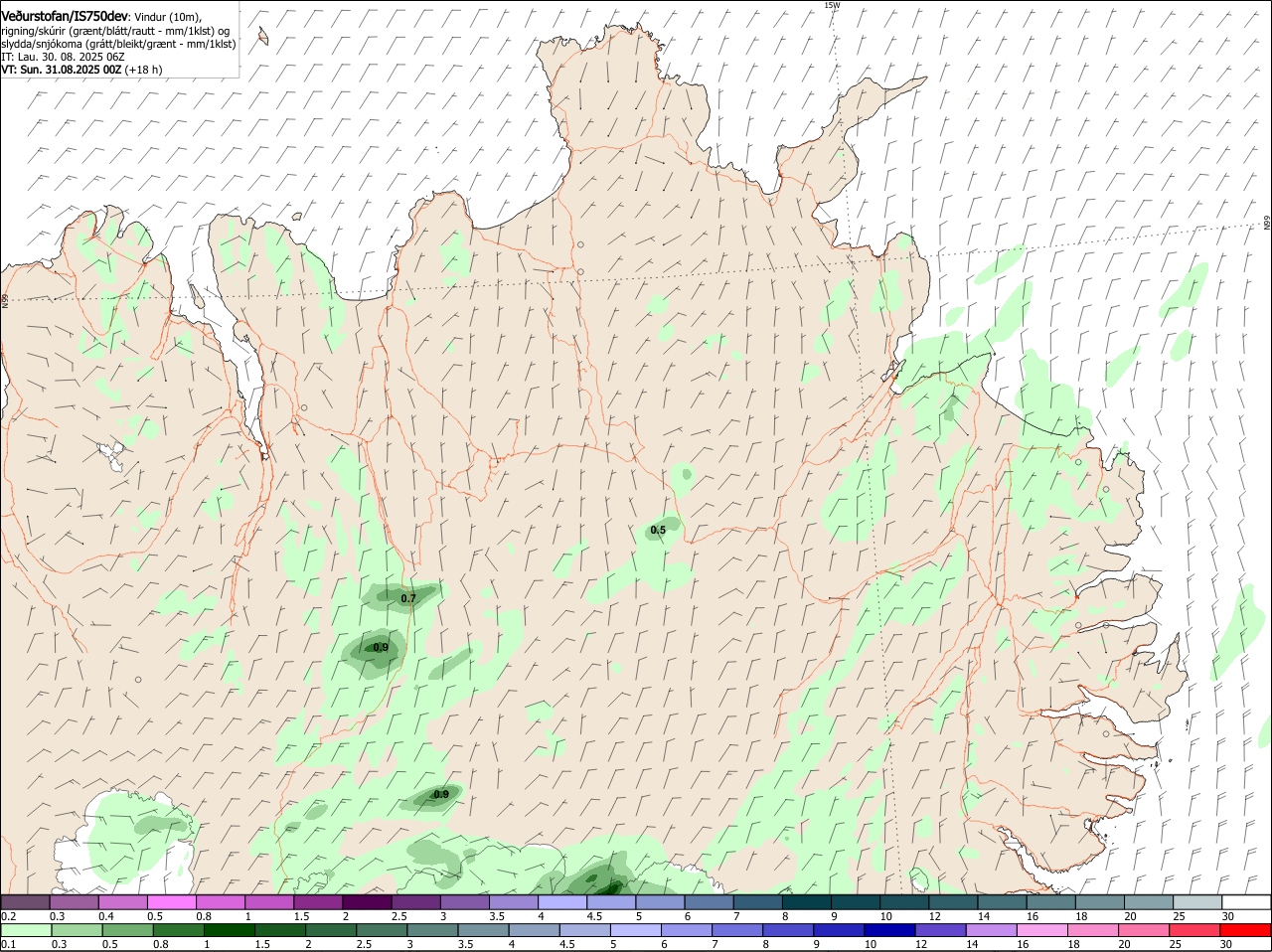Pick the violet 12 swatch in lower rain row
The image size is (1272, 952).
[x=940, y=930]
